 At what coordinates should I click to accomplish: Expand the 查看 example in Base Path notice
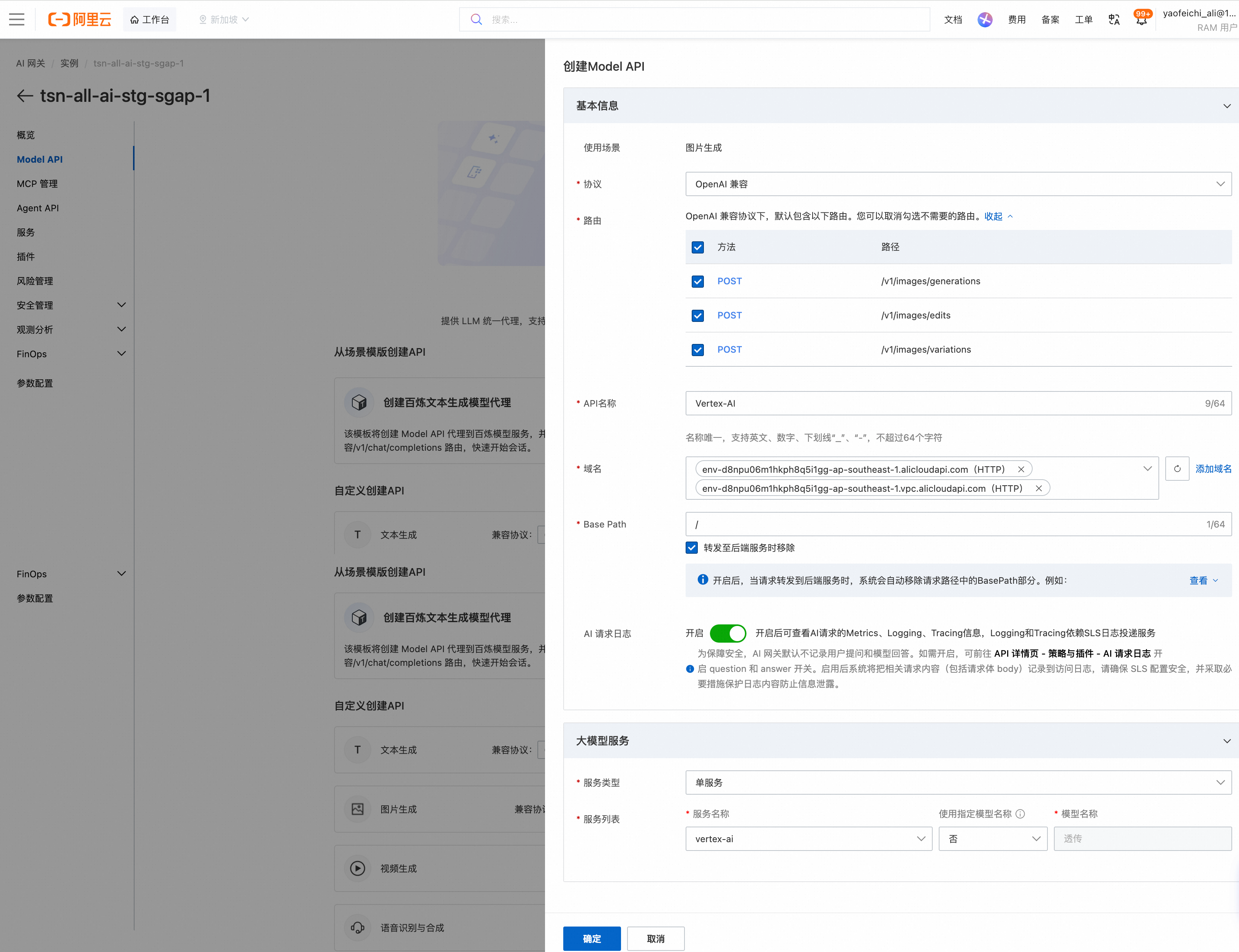tap(1203, 580)
